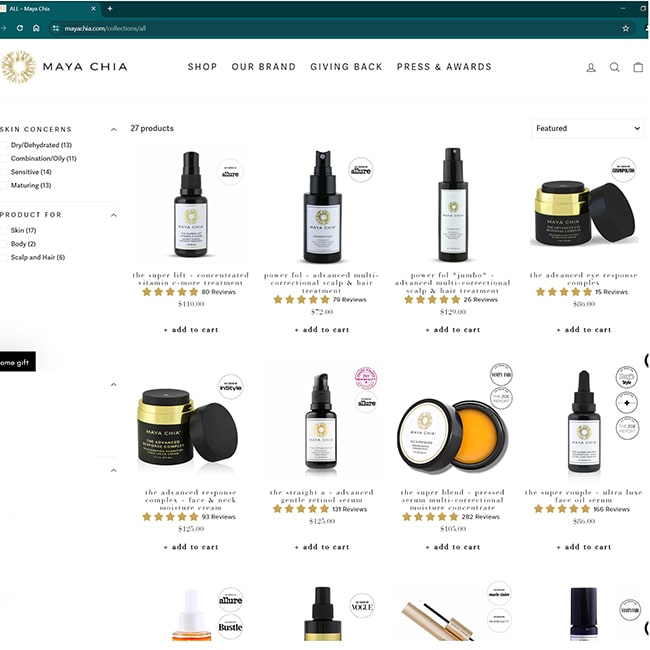Open the Shop menu
The image size is (650, 650).
point(202,67)
